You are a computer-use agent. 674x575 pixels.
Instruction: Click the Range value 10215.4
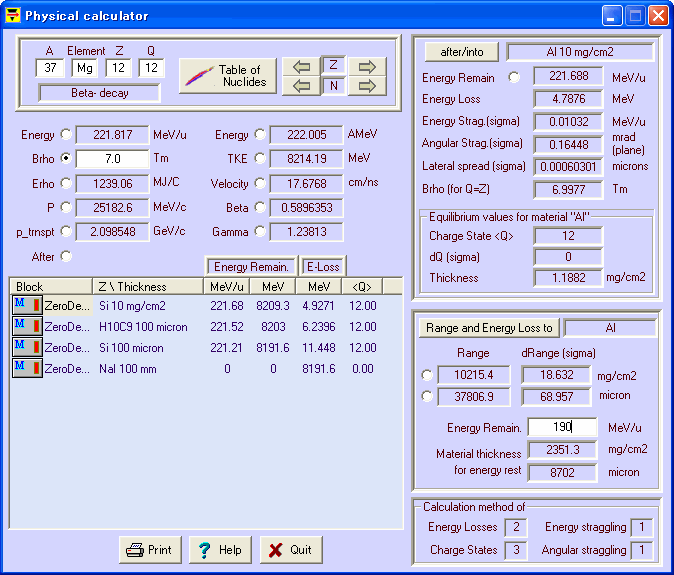click(474, 375)
